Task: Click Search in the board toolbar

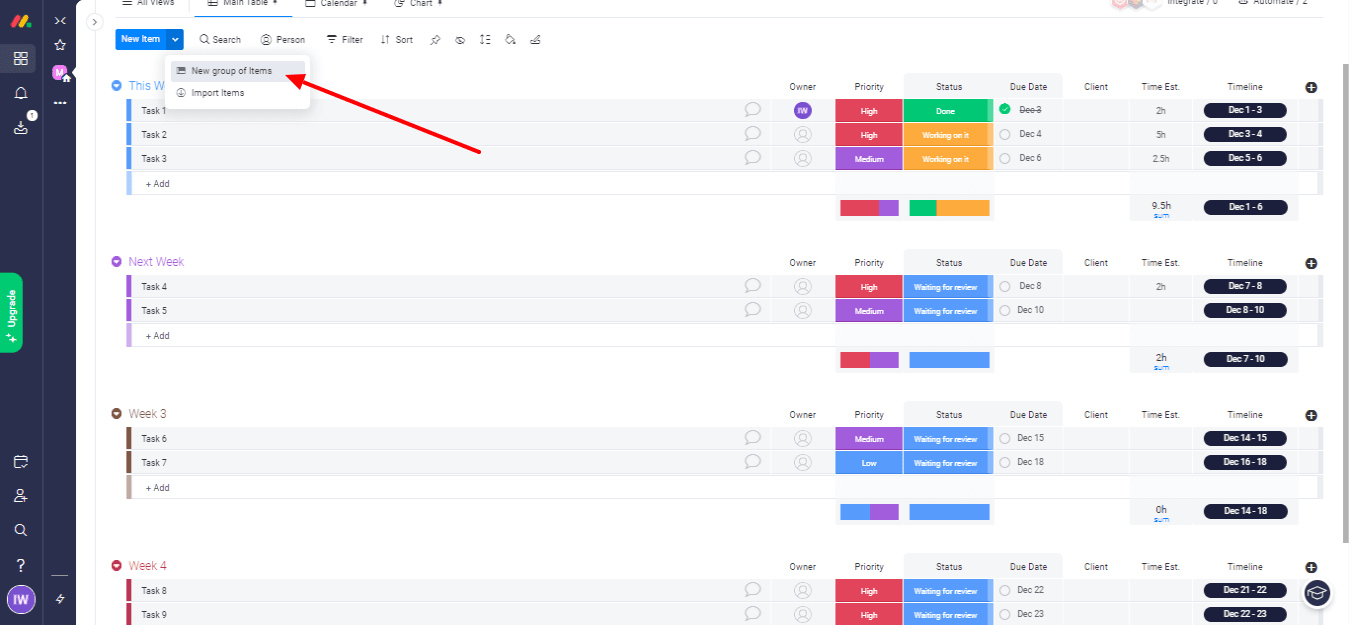Action: (220, 40)
